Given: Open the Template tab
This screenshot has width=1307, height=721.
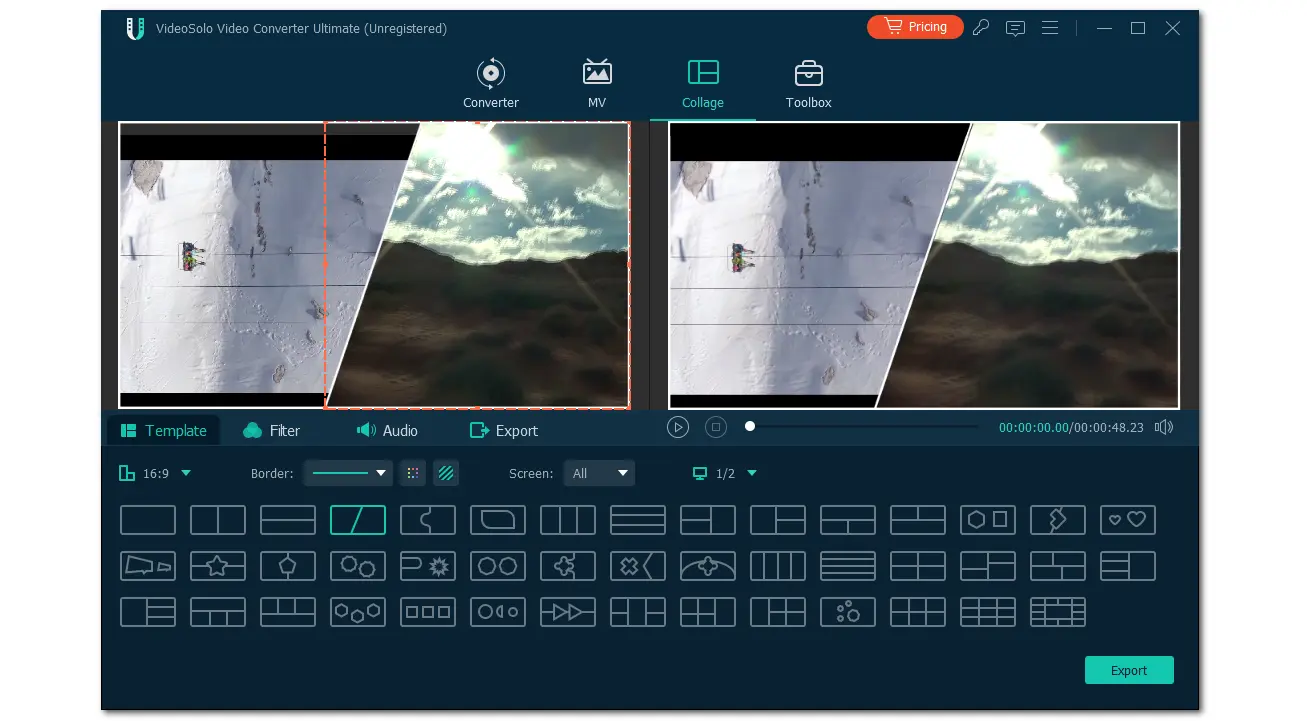Looking at the screenshot, I should 164,430.
